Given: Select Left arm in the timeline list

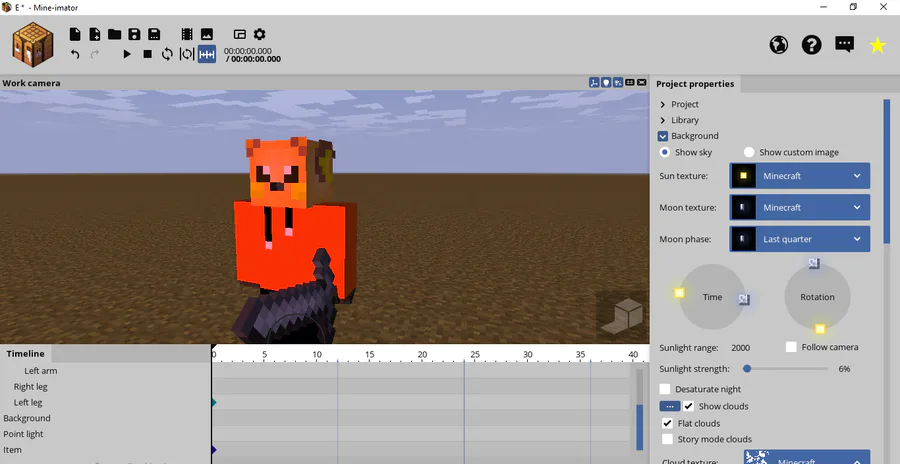Looking at the screenshot, I should click(x=41, y=371).
